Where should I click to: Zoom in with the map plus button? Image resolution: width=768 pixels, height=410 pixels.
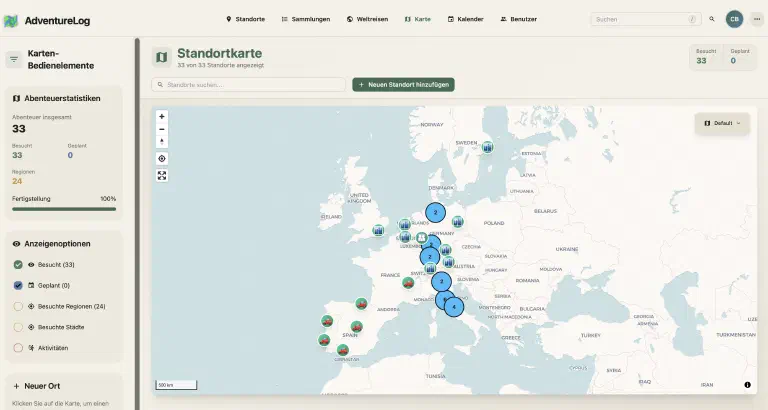point(162,117)
